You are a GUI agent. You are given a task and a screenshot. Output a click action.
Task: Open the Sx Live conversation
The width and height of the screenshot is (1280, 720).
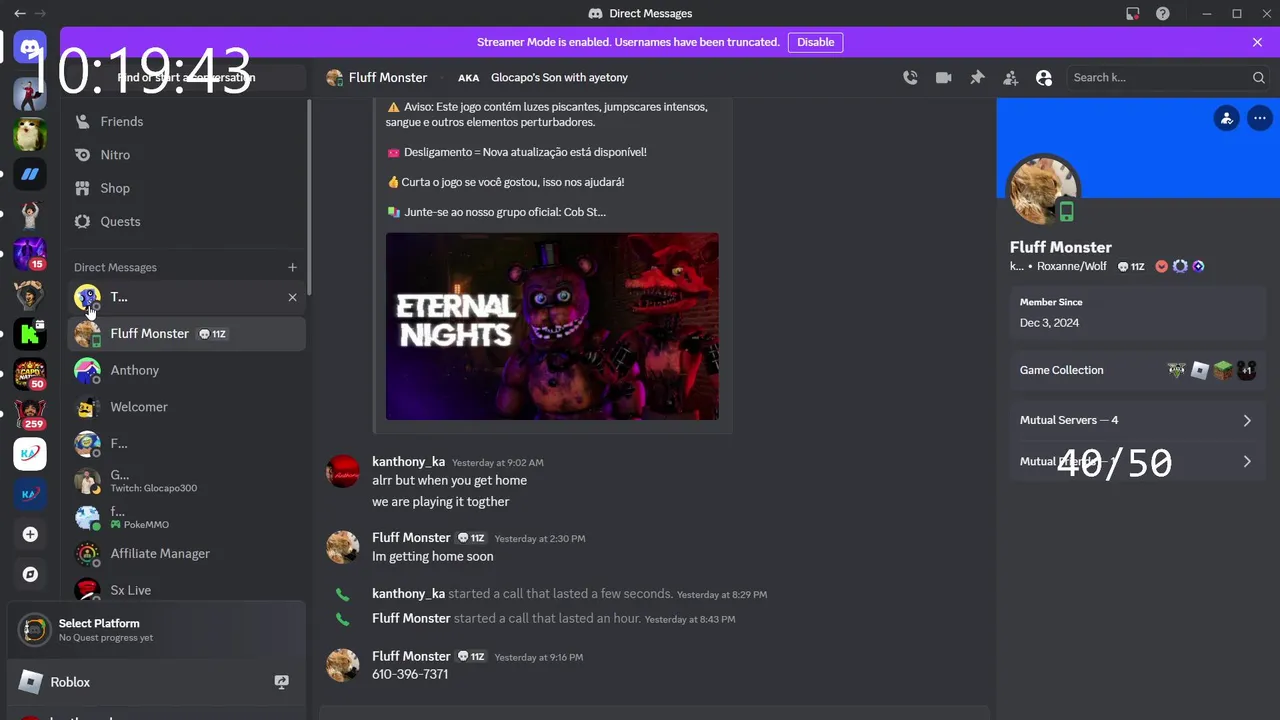click(x=186, y=590)
